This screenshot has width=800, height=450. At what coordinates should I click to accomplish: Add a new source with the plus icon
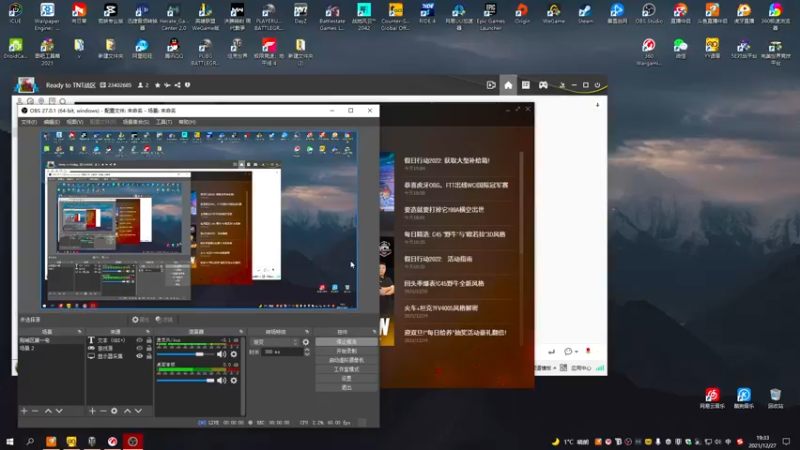point(92,411)
